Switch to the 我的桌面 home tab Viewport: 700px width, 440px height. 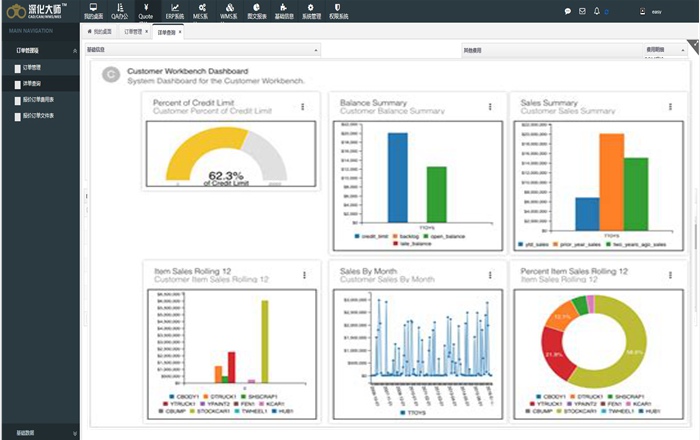point(100,32)
